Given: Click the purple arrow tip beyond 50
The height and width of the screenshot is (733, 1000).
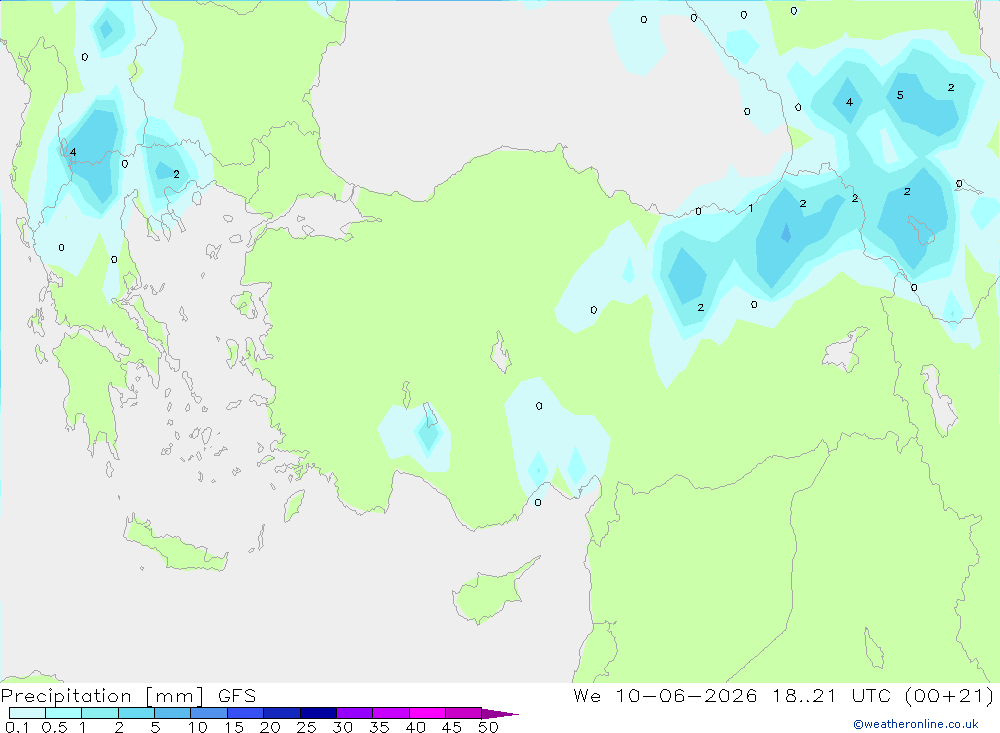Looking at the screenshot, I should [x=500, y=714].
